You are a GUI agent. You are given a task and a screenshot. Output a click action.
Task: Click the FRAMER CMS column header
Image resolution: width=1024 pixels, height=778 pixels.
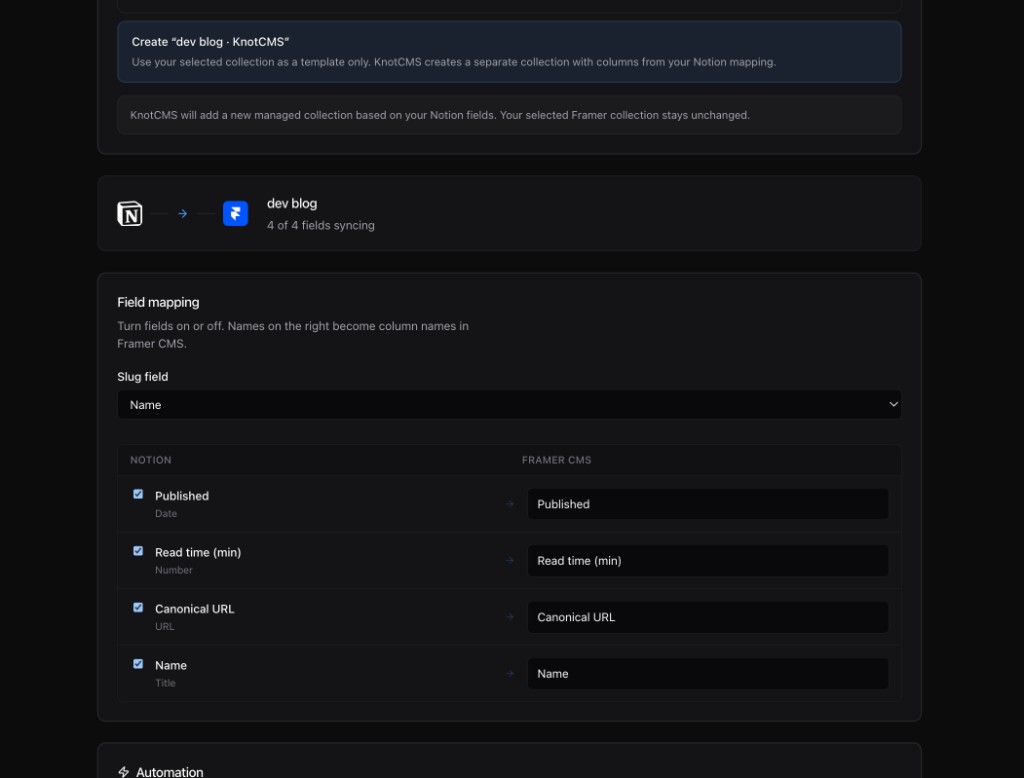pos(556,460)
